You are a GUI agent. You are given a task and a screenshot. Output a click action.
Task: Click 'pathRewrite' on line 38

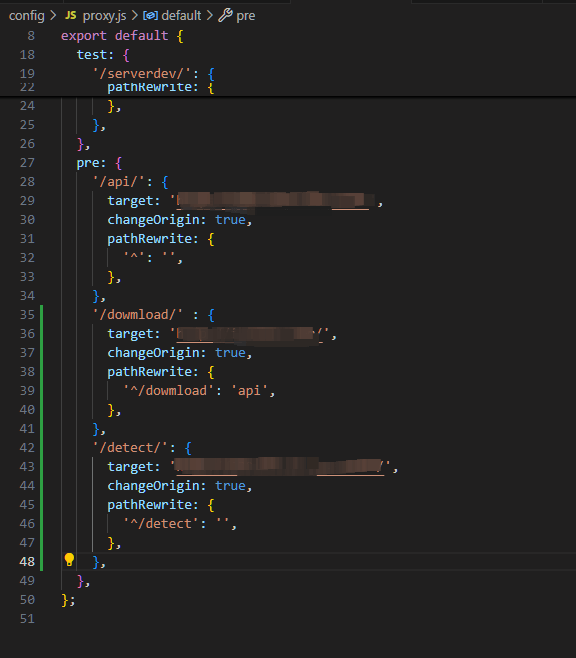[x=149, y=372]
